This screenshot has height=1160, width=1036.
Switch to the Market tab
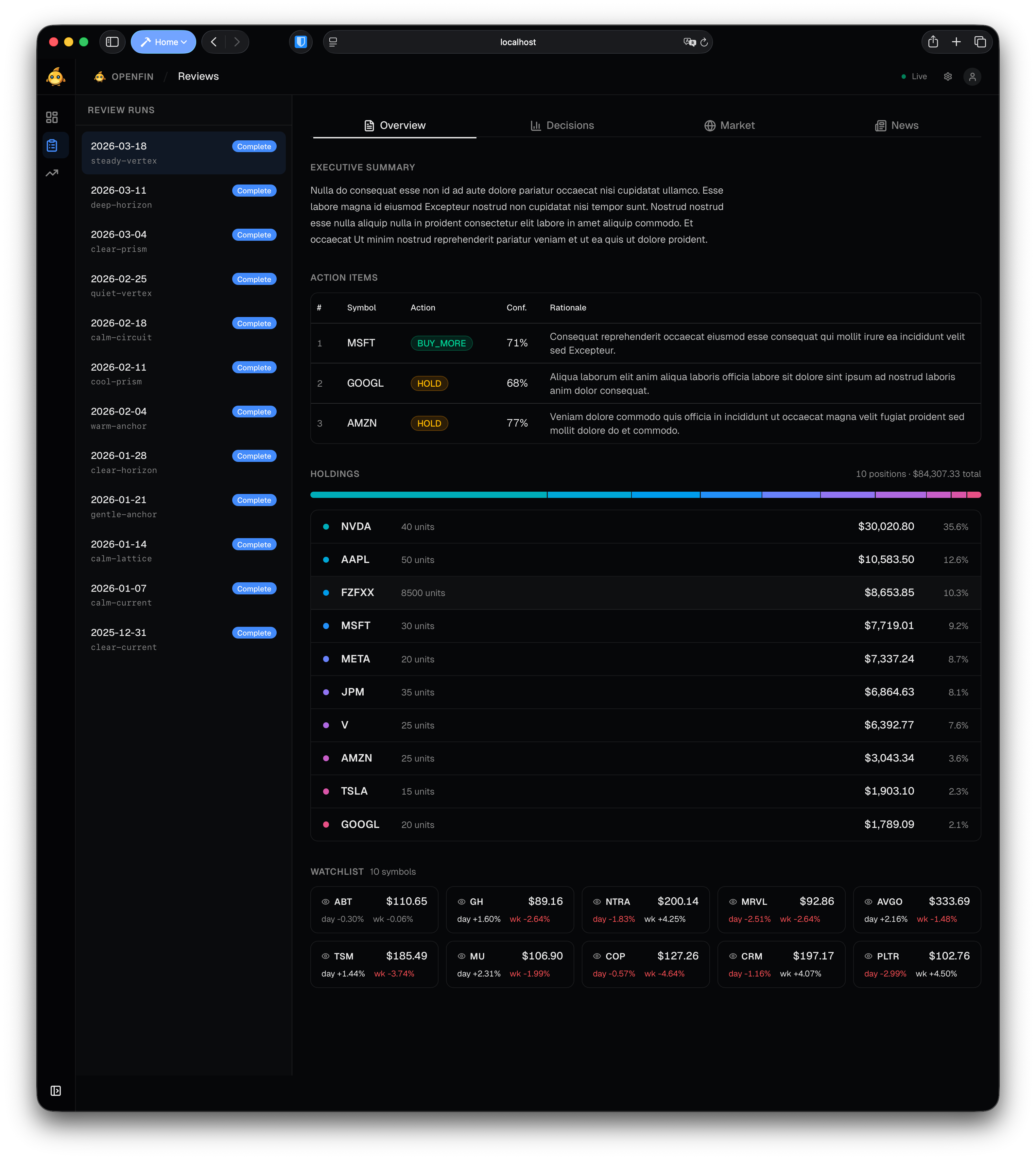[x=729, y=125]
